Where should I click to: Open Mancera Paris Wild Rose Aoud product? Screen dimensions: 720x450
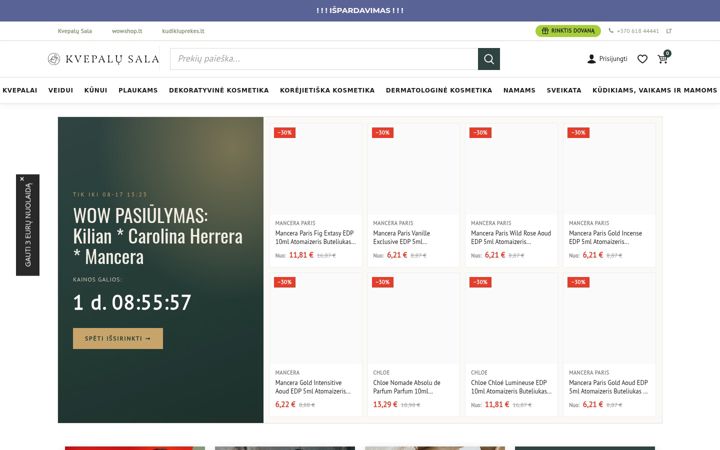[x=511, y=237]
